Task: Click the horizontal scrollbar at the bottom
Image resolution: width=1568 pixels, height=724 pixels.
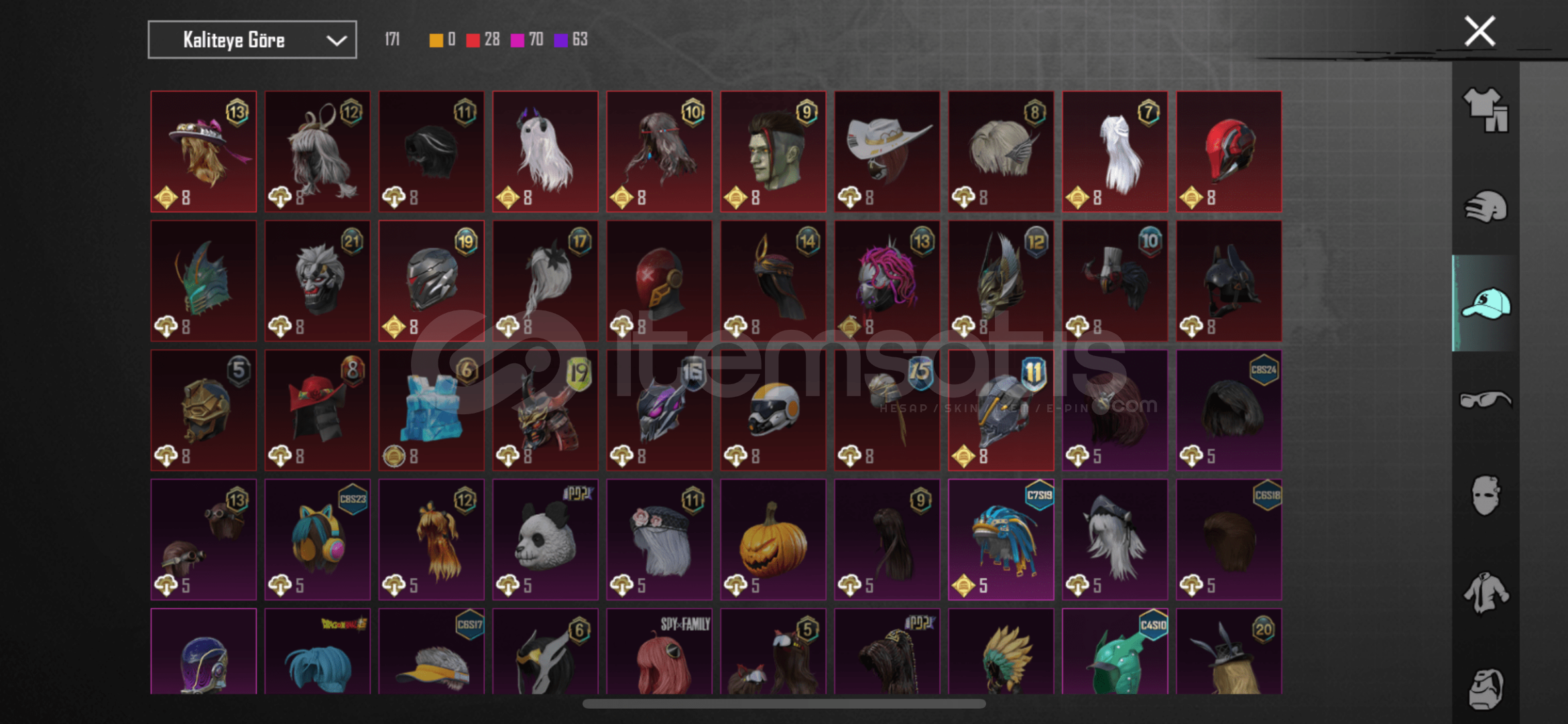Action: click(x=784, y=704)
